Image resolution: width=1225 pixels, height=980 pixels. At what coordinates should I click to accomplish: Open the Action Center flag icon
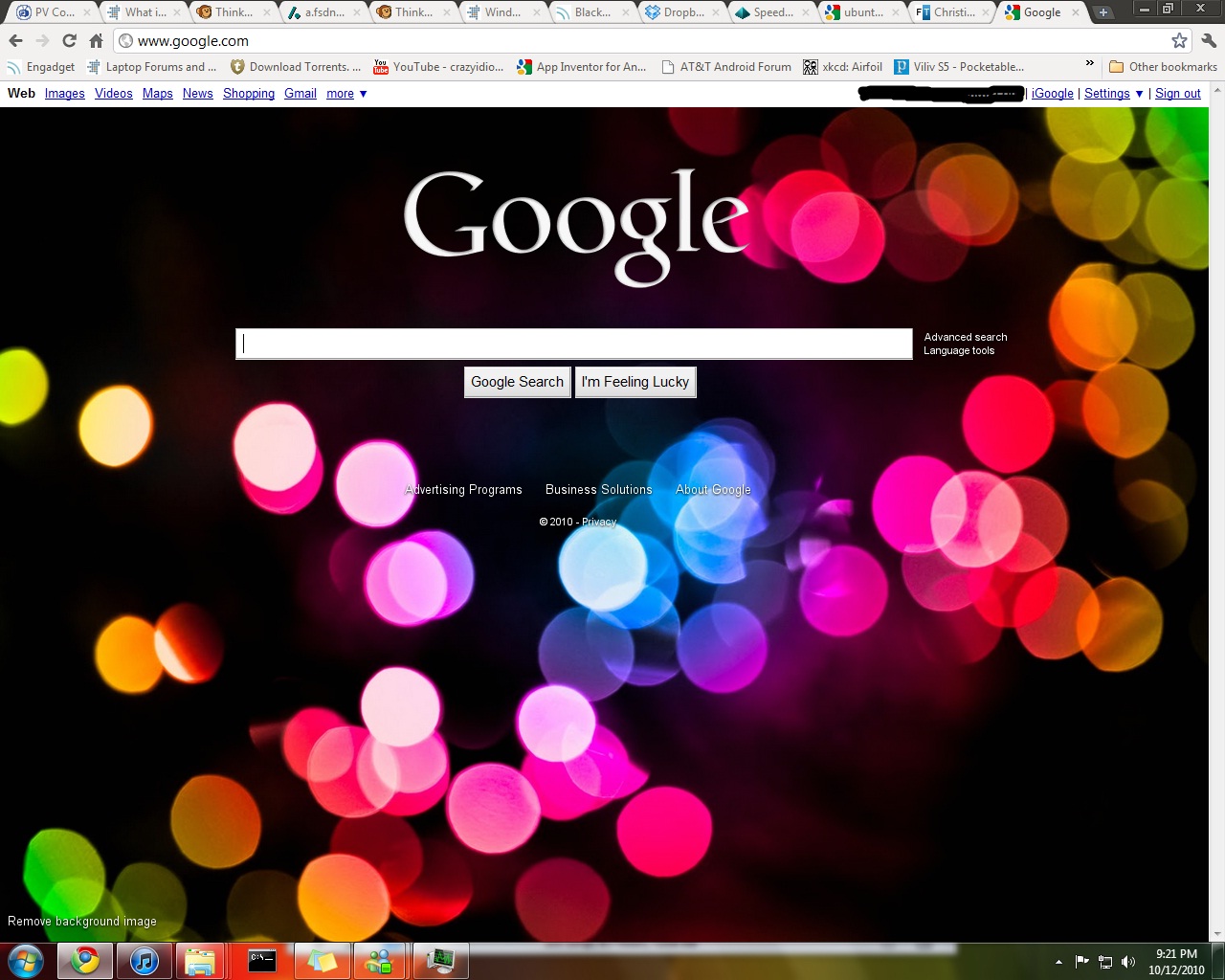[1082, 962]
